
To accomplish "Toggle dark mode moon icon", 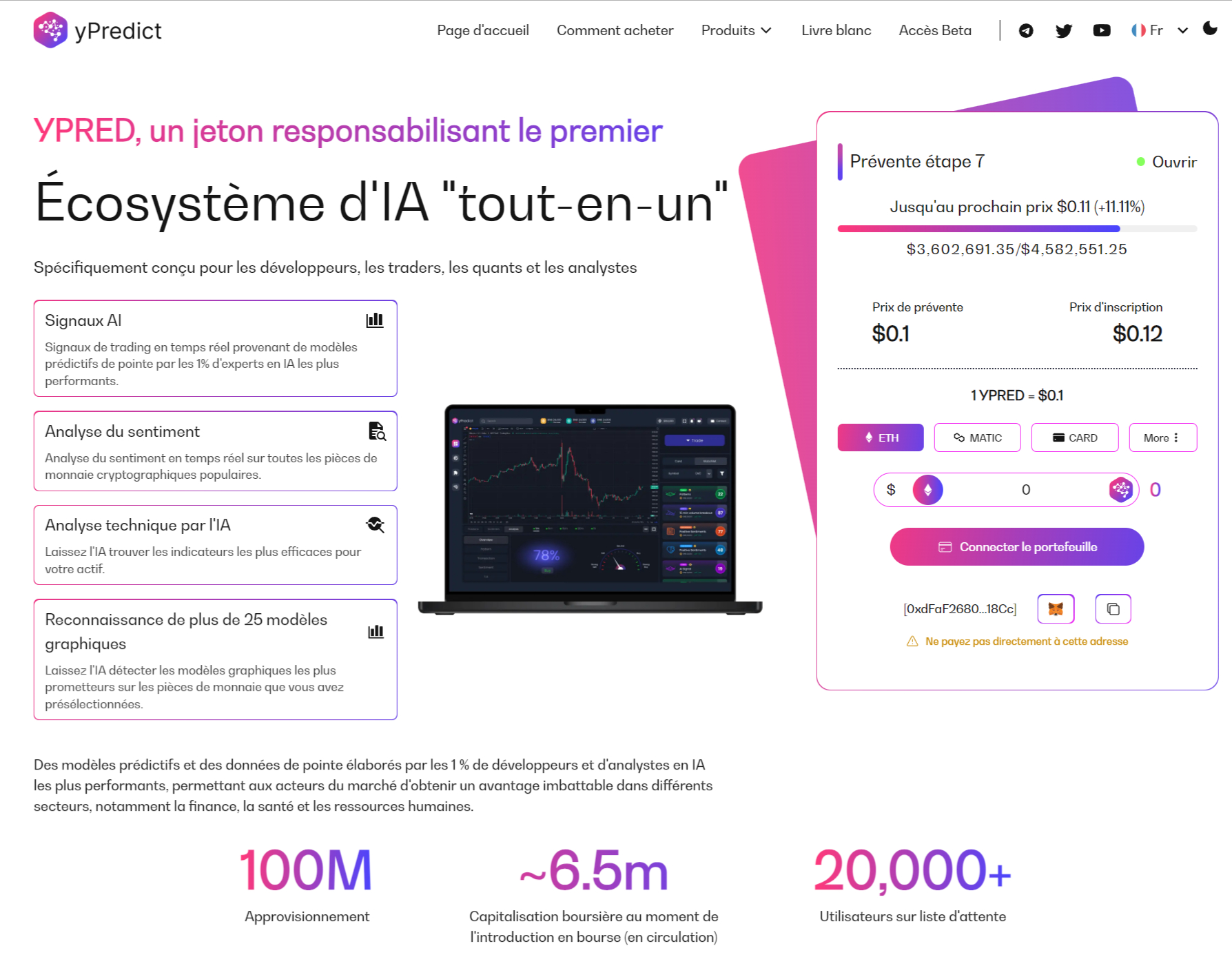I will [1210, 28].
